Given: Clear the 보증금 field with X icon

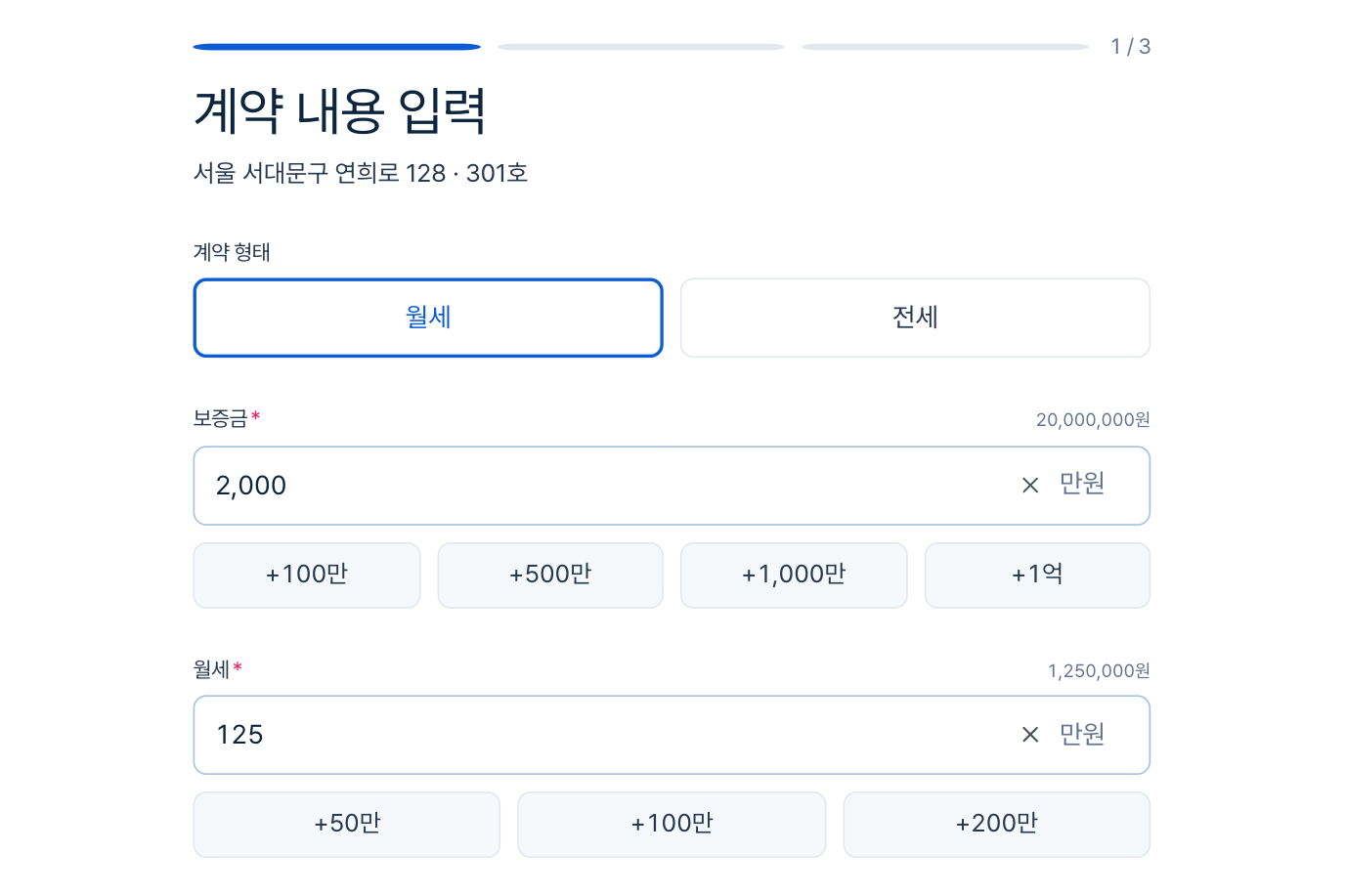Looking at the screenshot, I should [1029, 486].
